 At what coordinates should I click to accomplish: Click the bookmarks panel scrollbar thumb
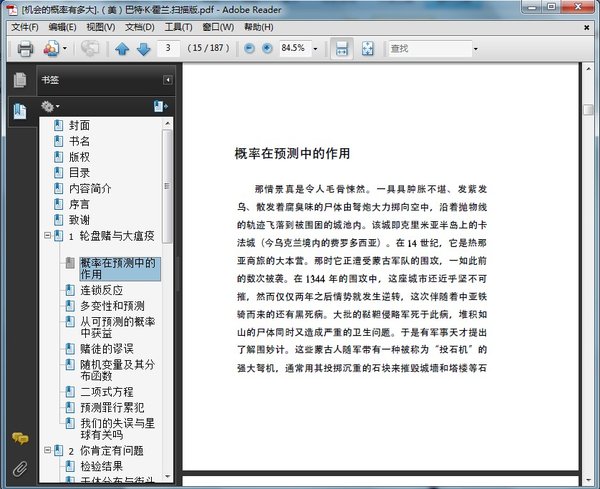[167, 186]
